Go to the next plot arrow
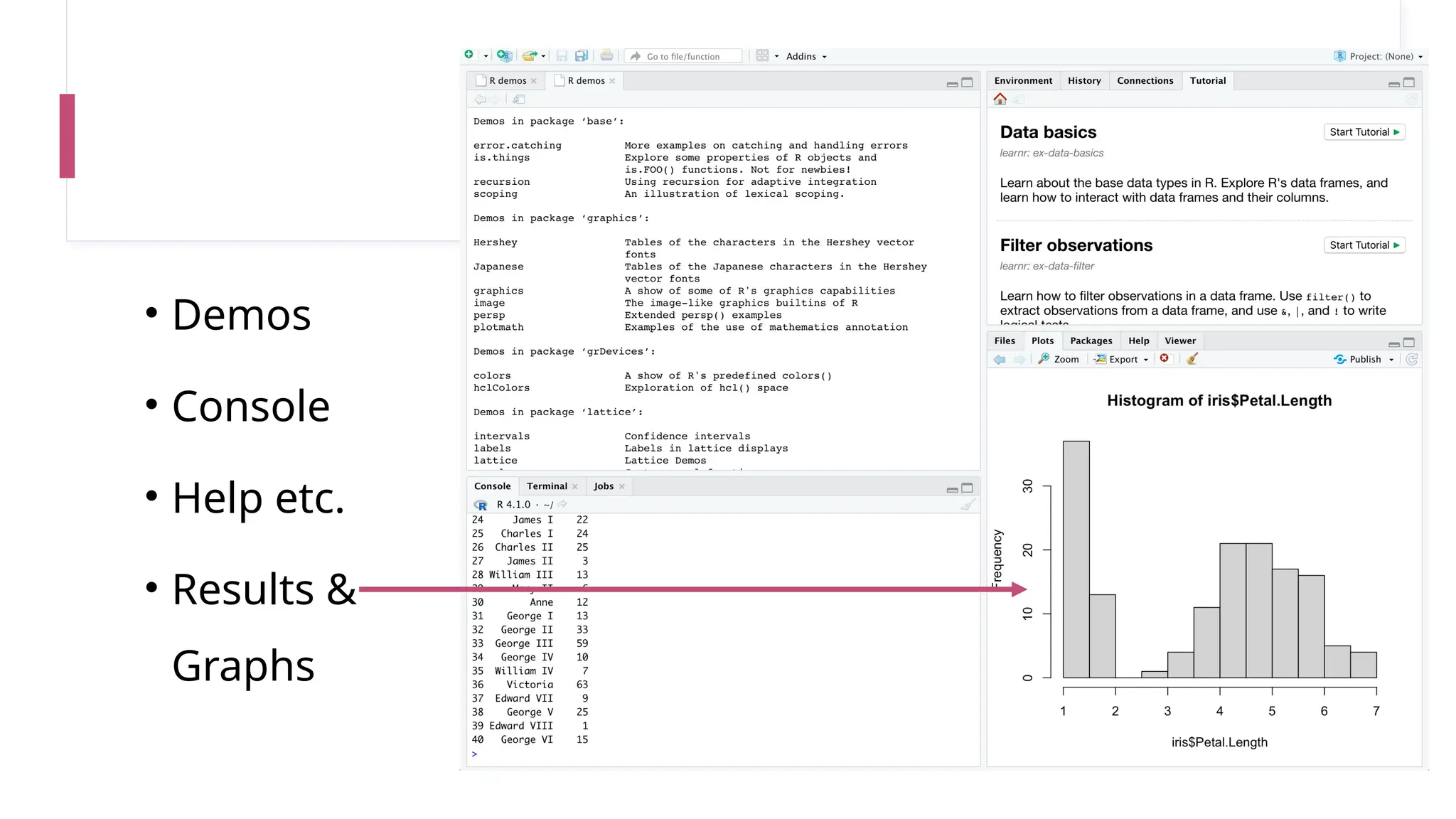 [x=1019, y=360]
